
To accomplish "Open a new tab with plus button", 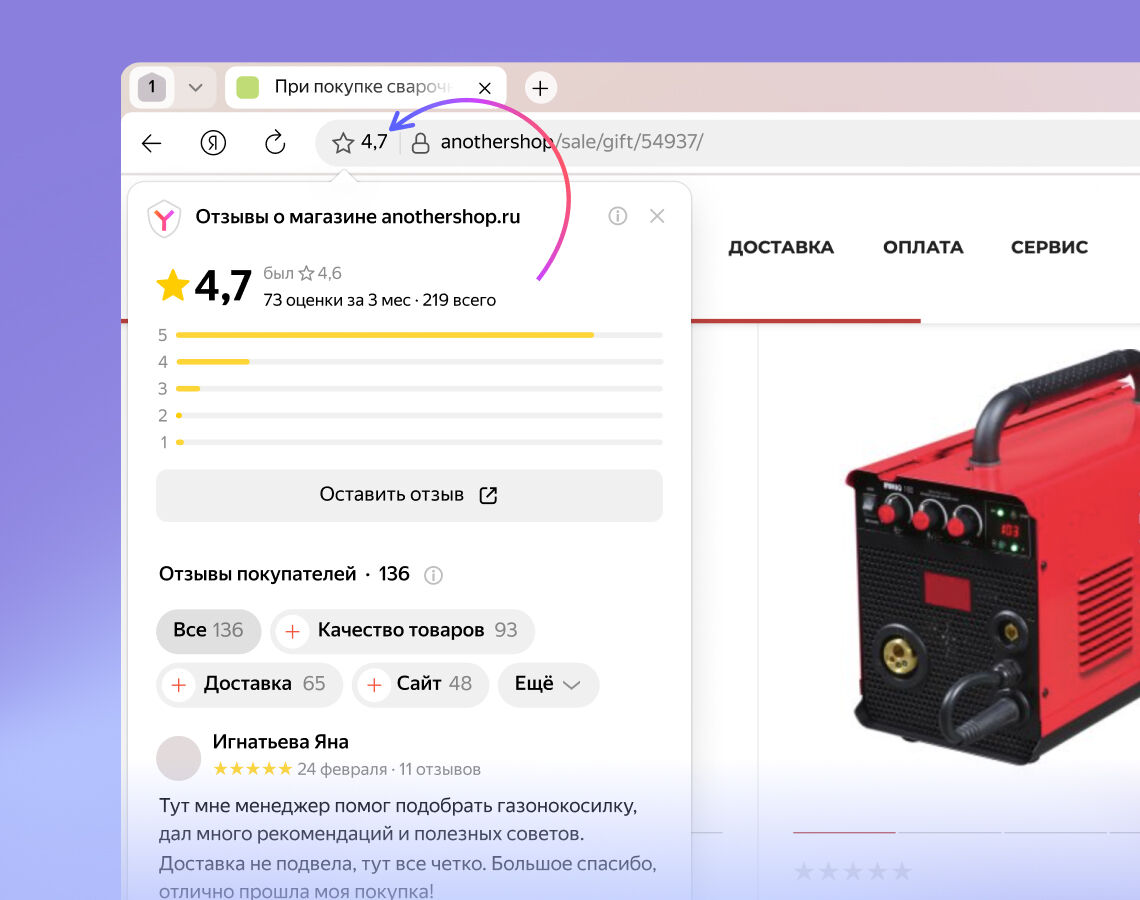I will [x=540, y=88].
